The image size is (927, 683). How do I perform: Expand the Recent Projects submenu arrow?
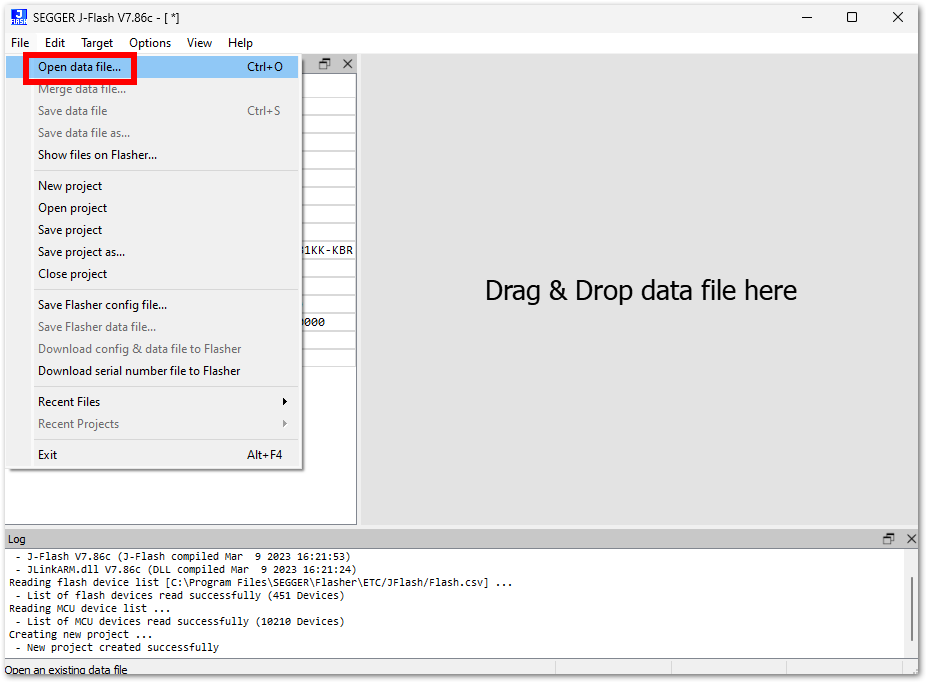(284, 423)
